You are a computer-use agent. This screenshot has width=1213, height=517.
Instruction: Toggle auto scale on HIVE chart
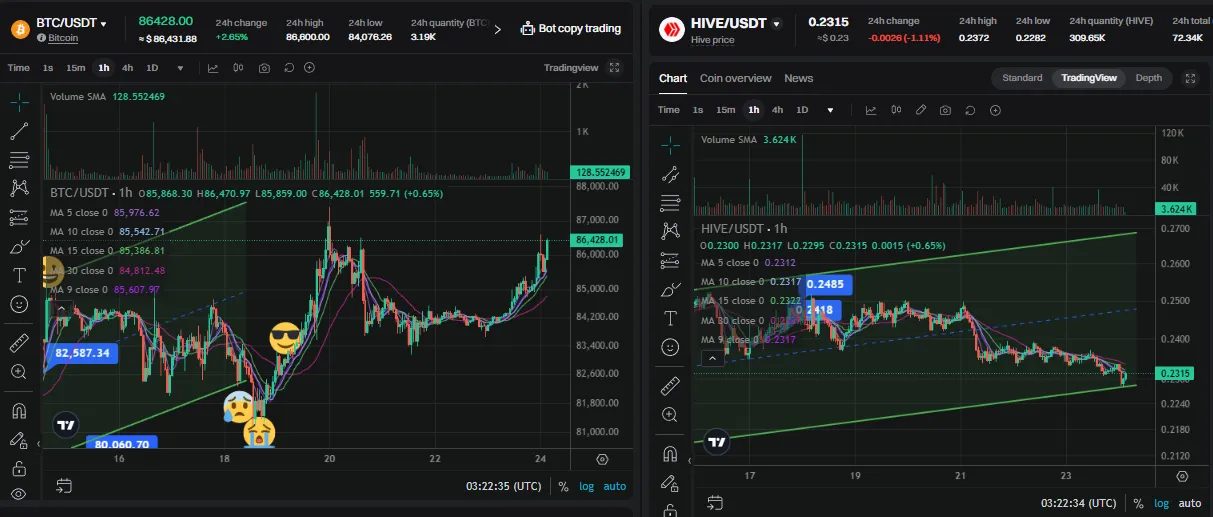(x=1190, y=503)
